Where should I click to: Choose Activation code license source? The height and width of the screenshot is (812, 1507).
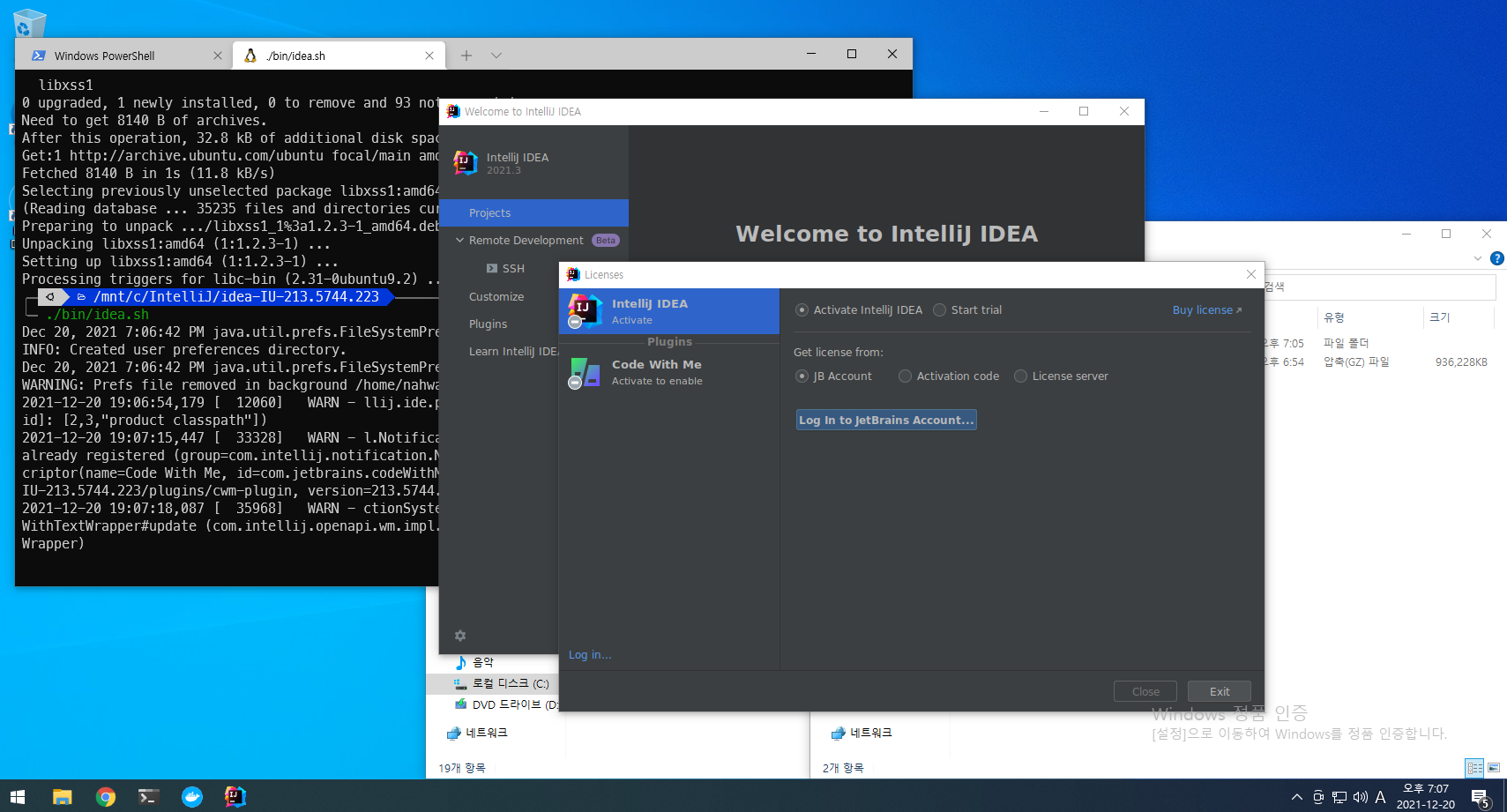(905, 376)
